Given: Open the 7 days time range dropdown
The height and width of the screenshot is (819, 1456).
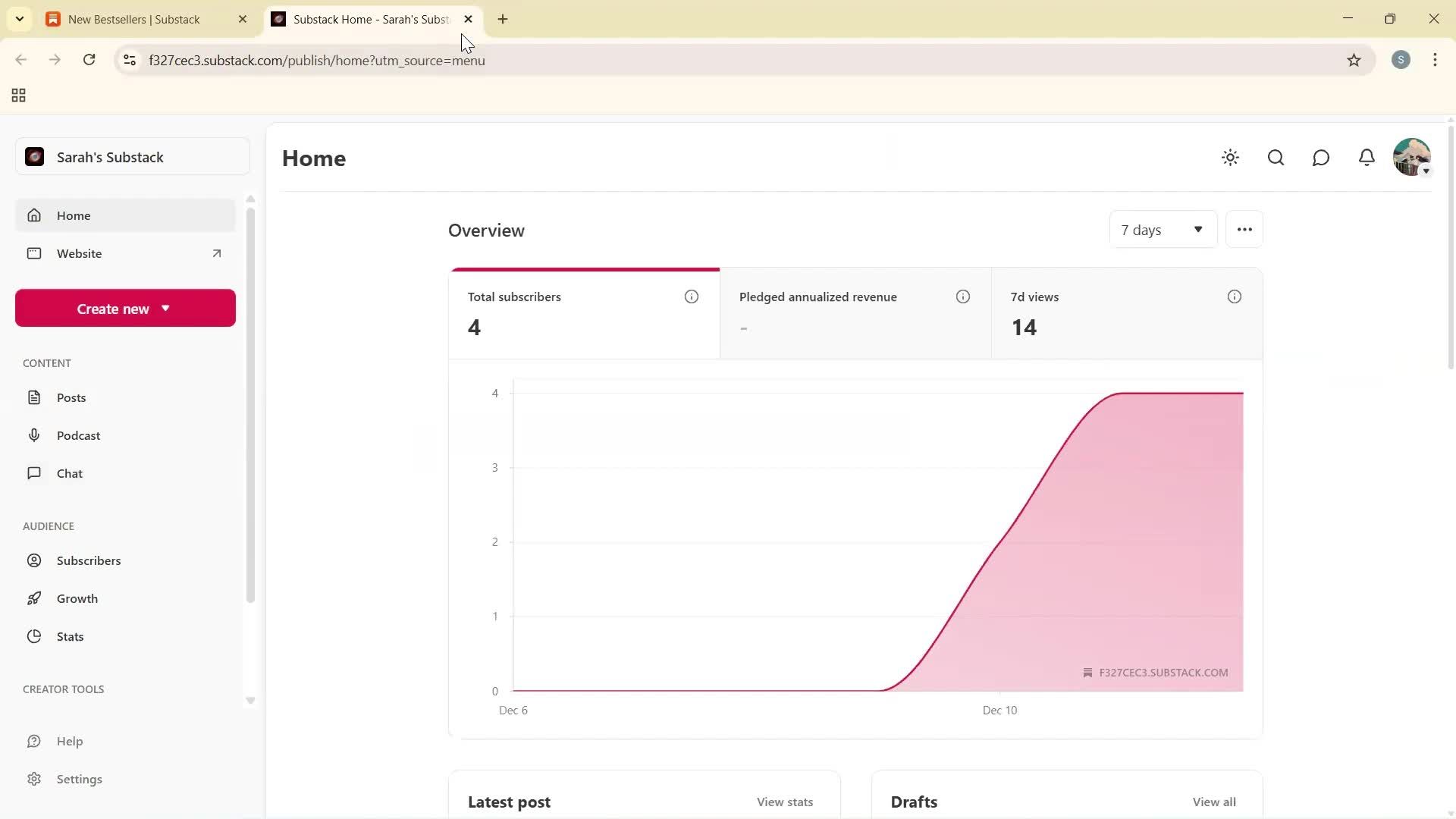Looking at the screenshot, I should (x=1163, y=229).
